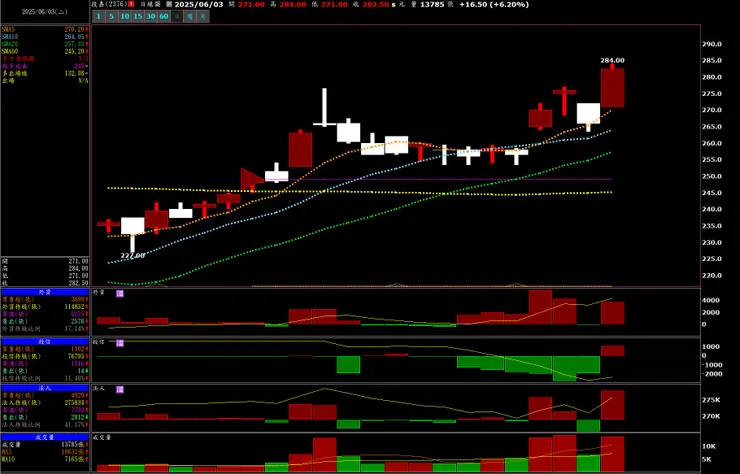
Task: Switch chart to weekly (週) period
Action: point(190,17)
